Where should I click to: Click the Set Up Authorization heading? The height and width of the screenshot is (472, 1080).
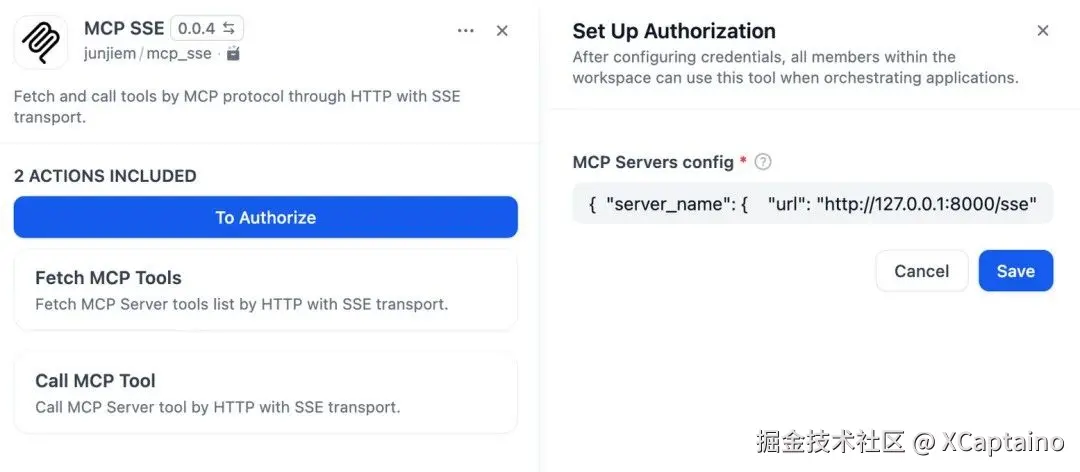673,31
